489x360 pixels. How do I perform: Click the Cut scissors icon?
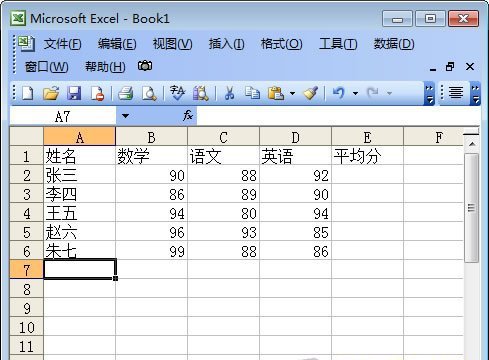[x=229, y=93]
